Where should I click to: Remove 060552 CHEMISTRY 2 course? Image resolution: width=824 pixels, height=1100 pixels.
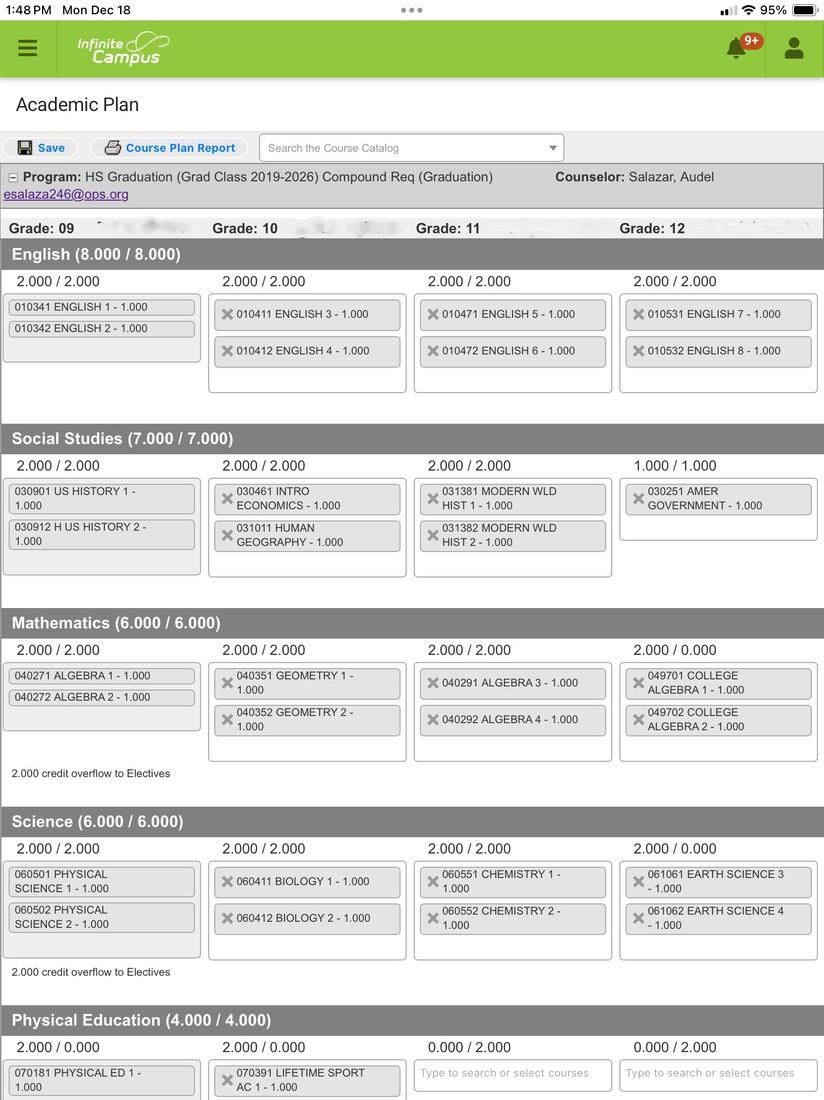(x=433, y=918)
